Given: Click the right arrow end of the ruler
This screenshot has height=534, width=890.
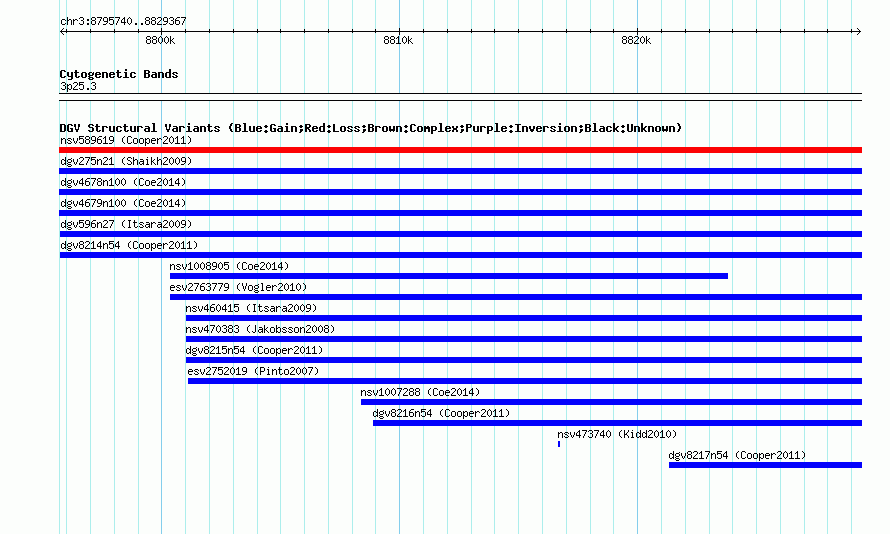Looking at the screenshot, I should (858, 31).
